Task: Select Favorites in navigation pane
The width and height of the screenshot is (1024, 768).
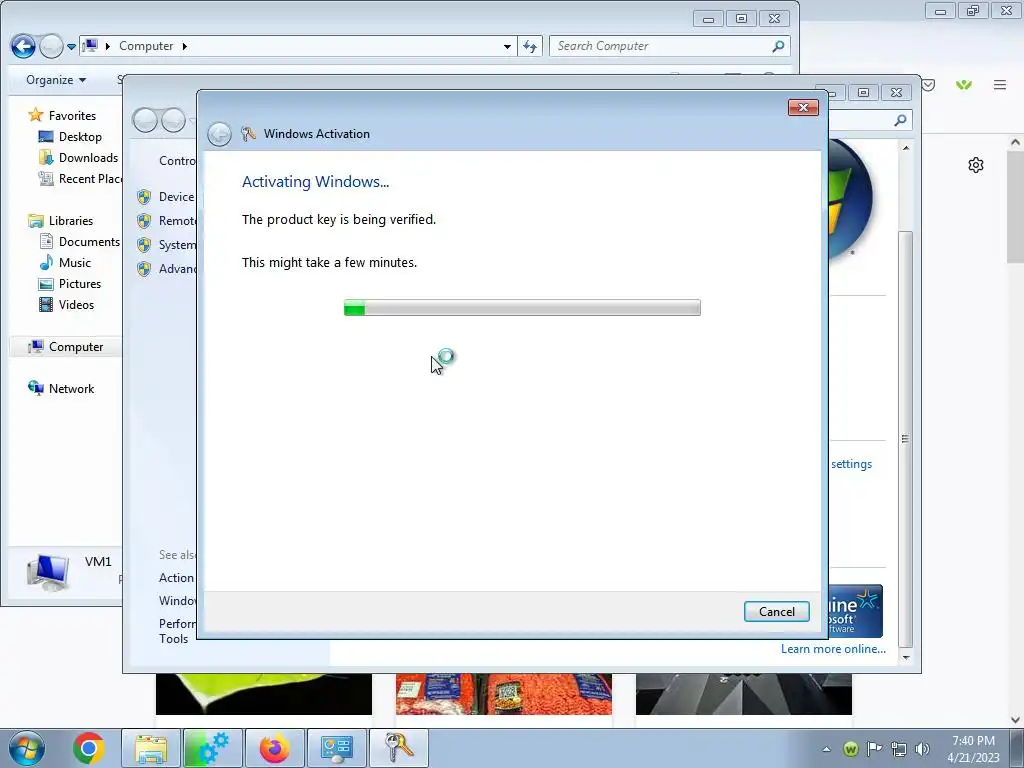Action: tap(72, 116)
